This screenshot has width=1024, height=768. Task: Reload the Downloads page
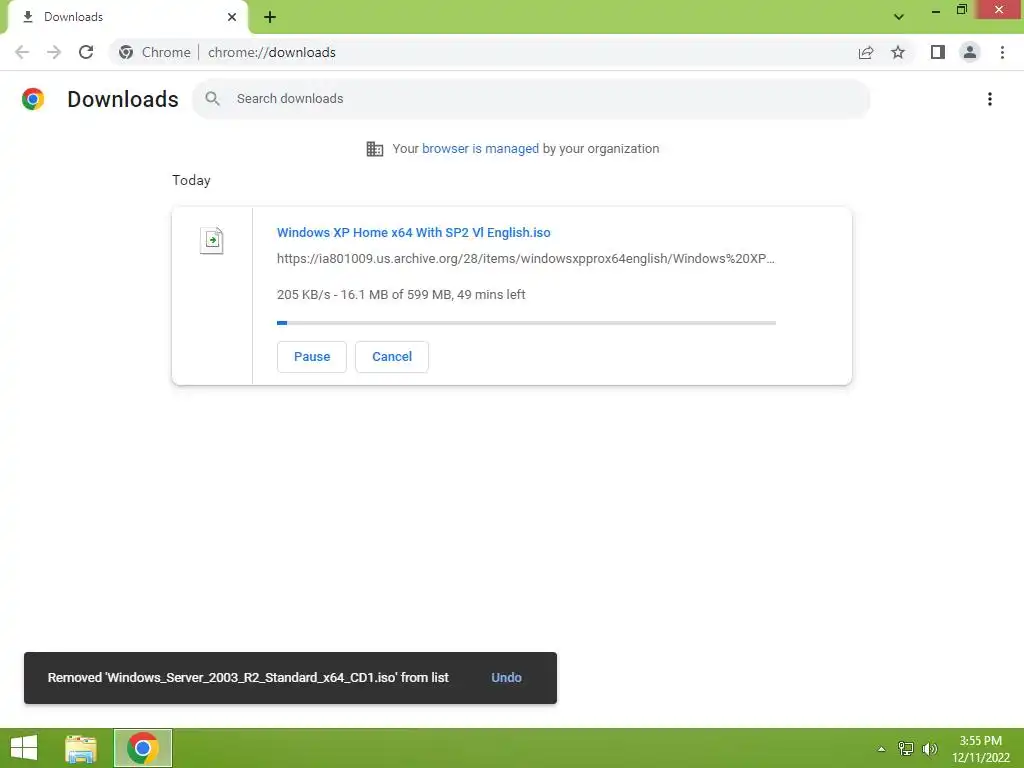click(x=86, y=52)
